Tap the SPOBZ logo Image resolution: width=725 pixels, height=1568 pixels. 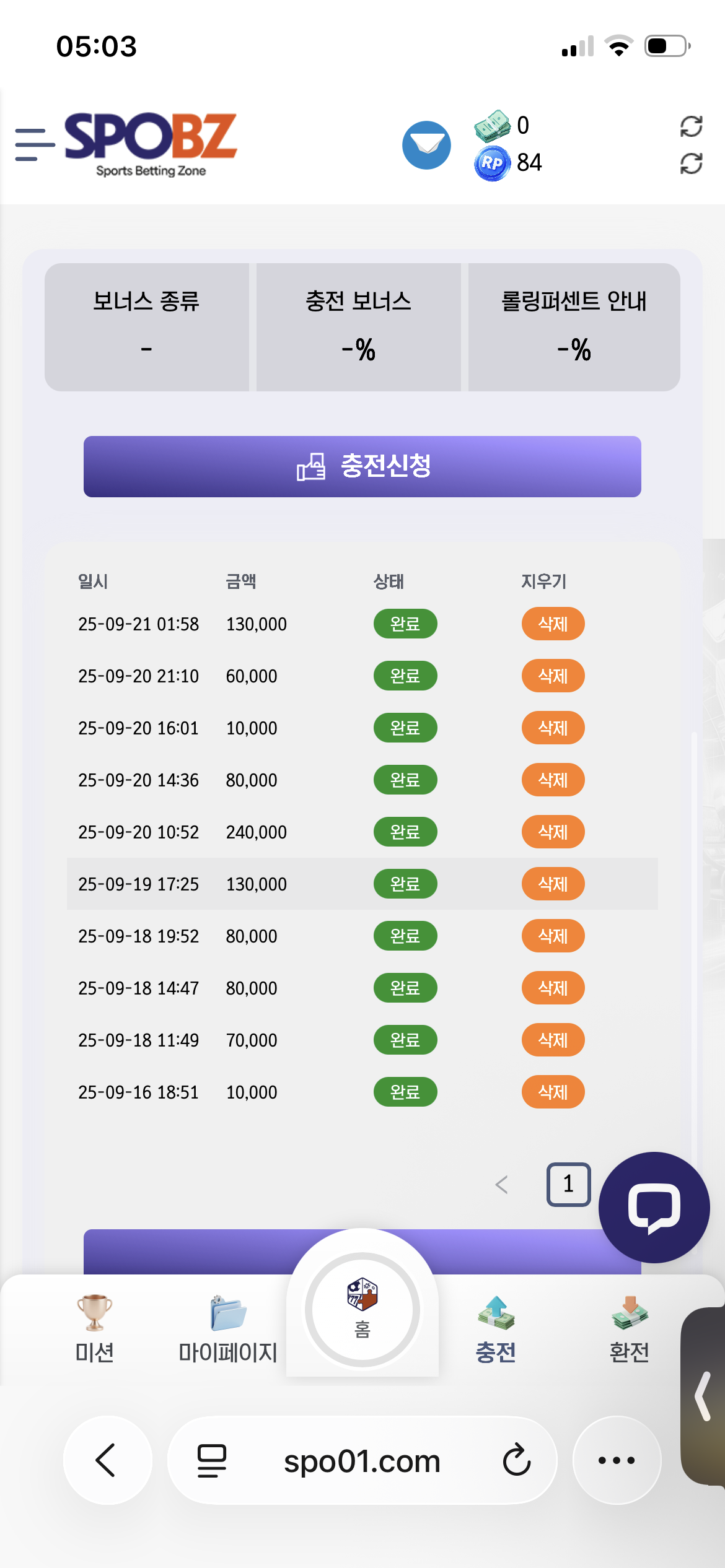151,144
